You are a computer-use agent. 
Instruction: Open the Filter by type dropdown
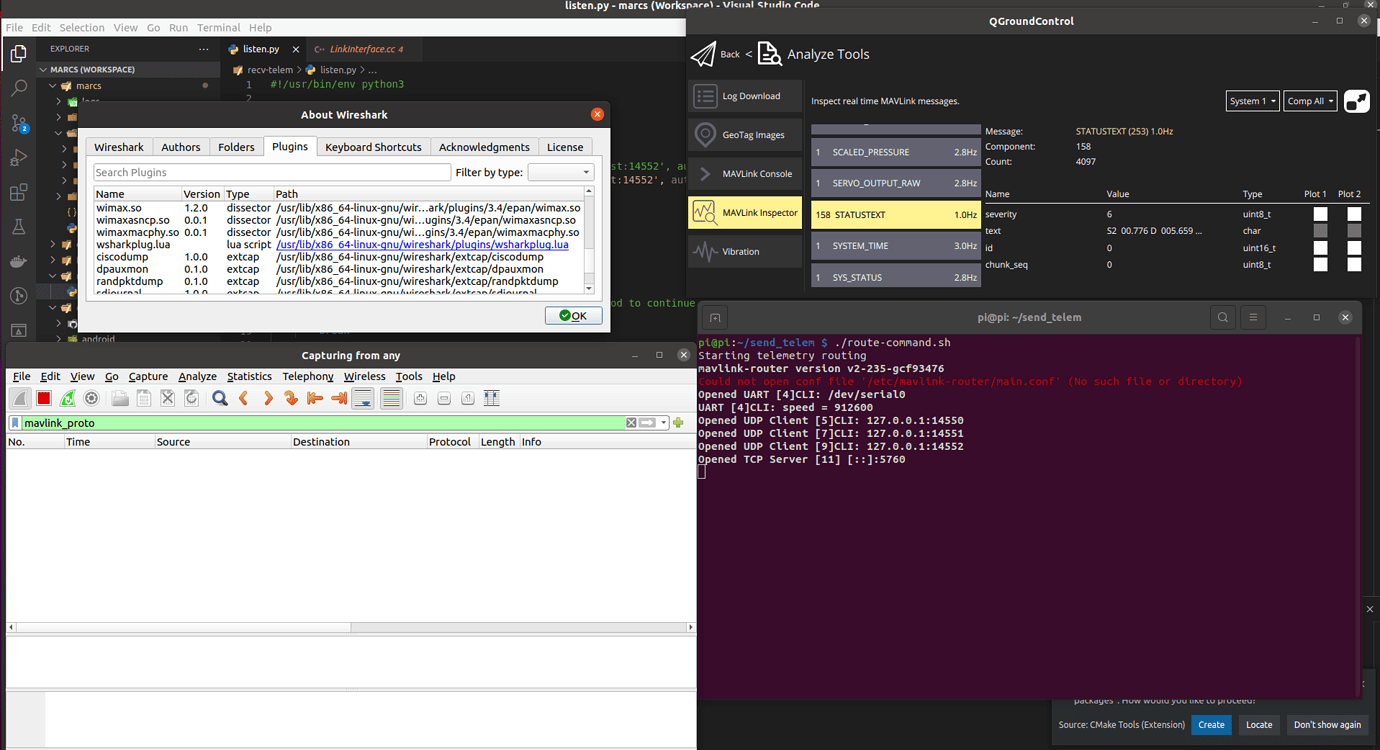coord(561,171)
